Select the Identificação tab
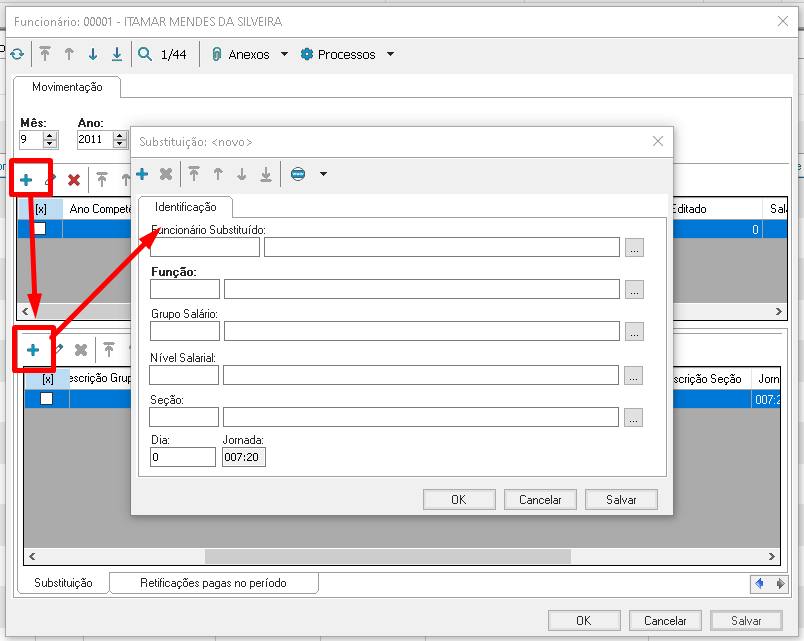804x641 pixels. click(x=186, y=207)
